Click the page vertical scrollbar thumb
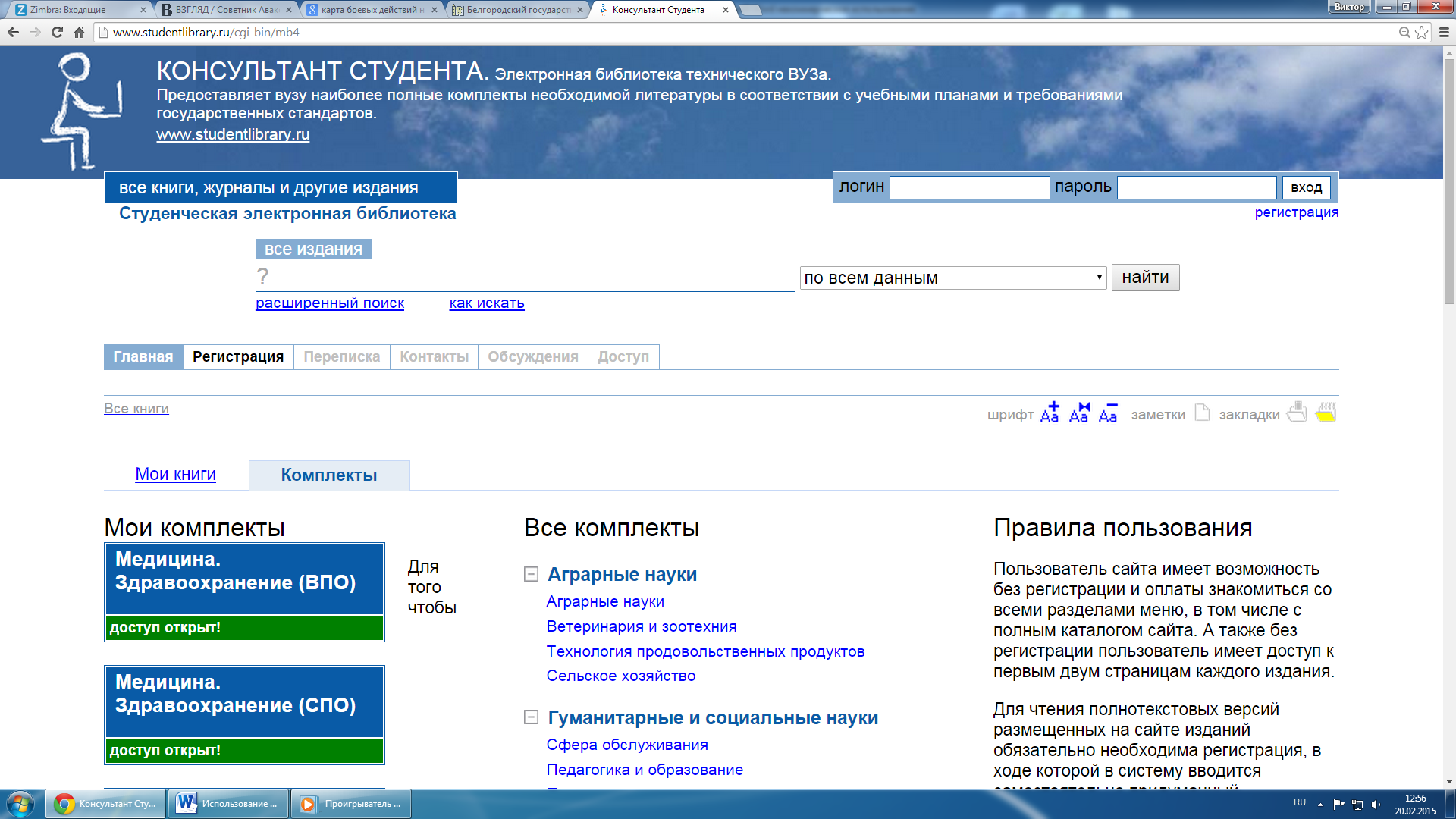1456x819 pixels. (x=1449, y=182)
